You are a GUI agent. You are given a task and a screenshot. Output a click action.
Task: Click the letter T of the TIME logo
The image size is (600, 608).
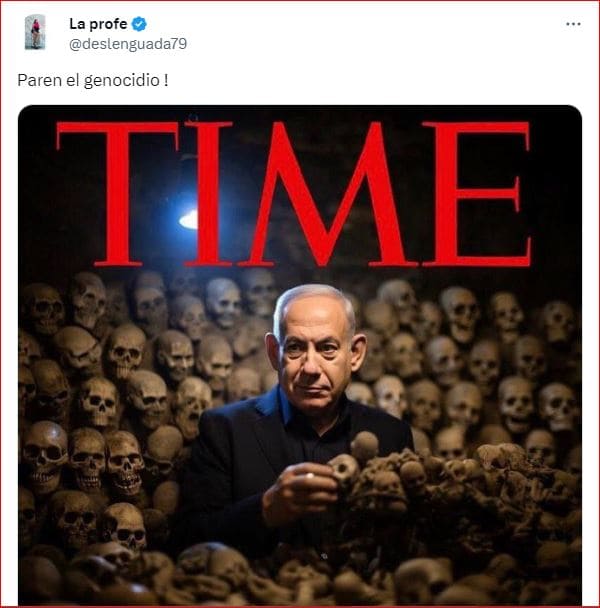coord(118,194)
